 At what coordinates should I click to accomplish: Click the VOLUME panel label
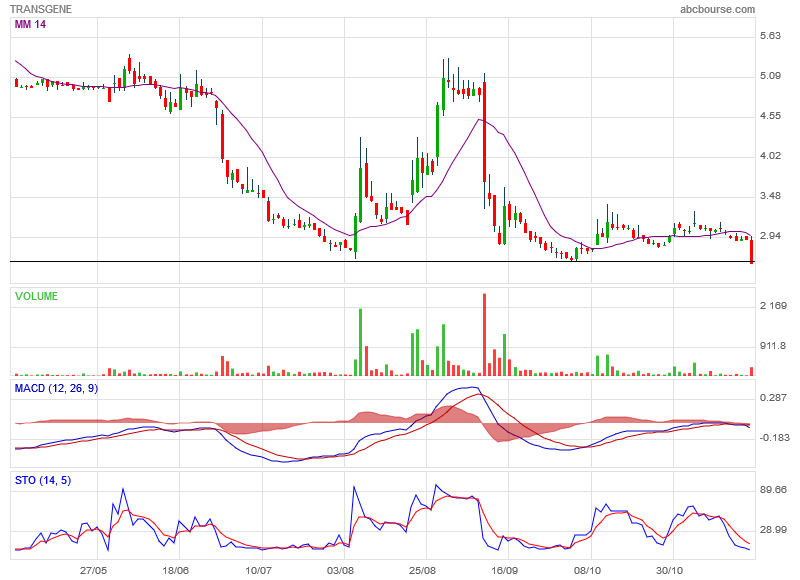[x=36, y=296]
